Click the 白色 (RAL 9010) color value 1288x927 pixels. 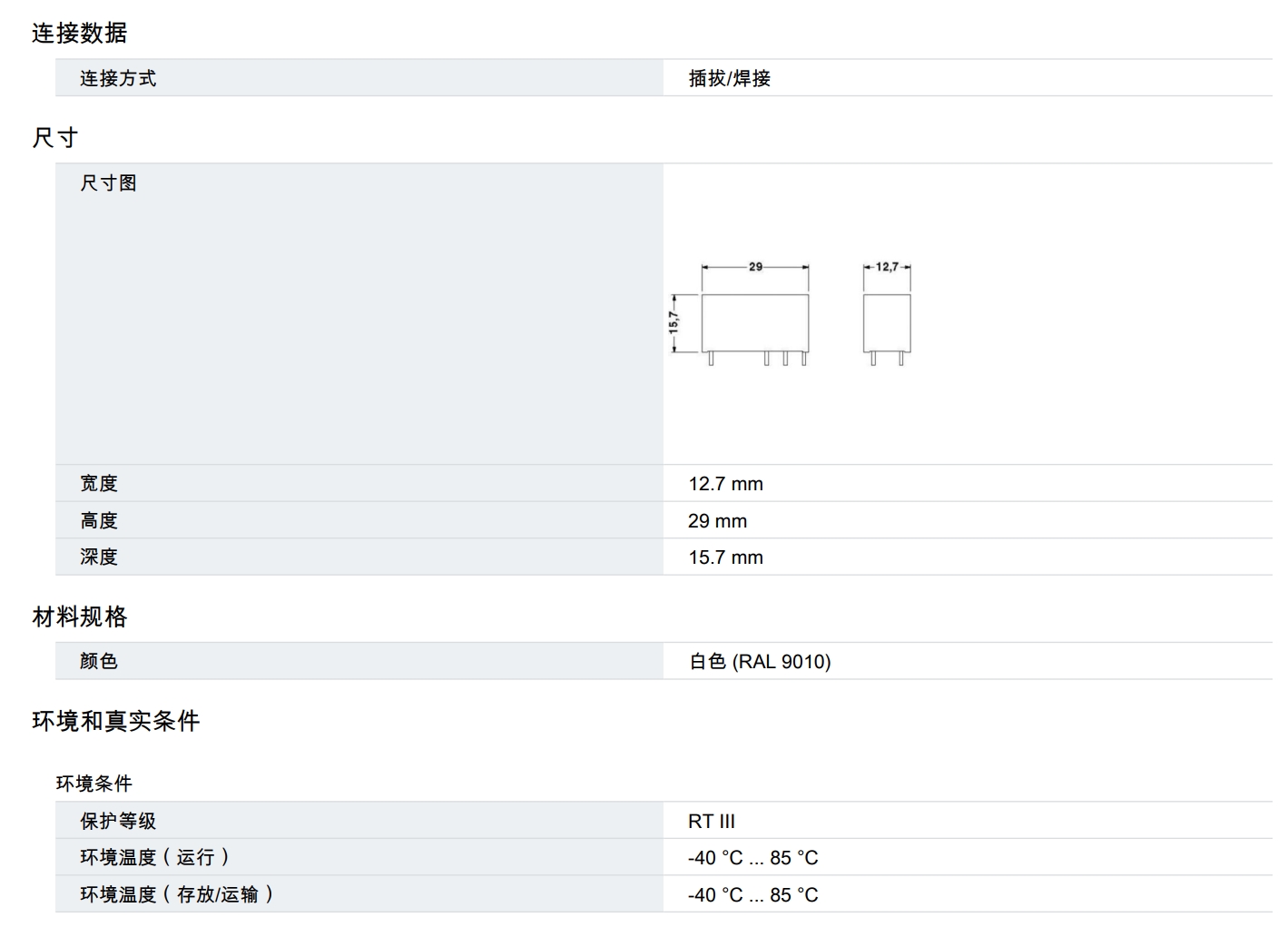click(x=759, y=662)
